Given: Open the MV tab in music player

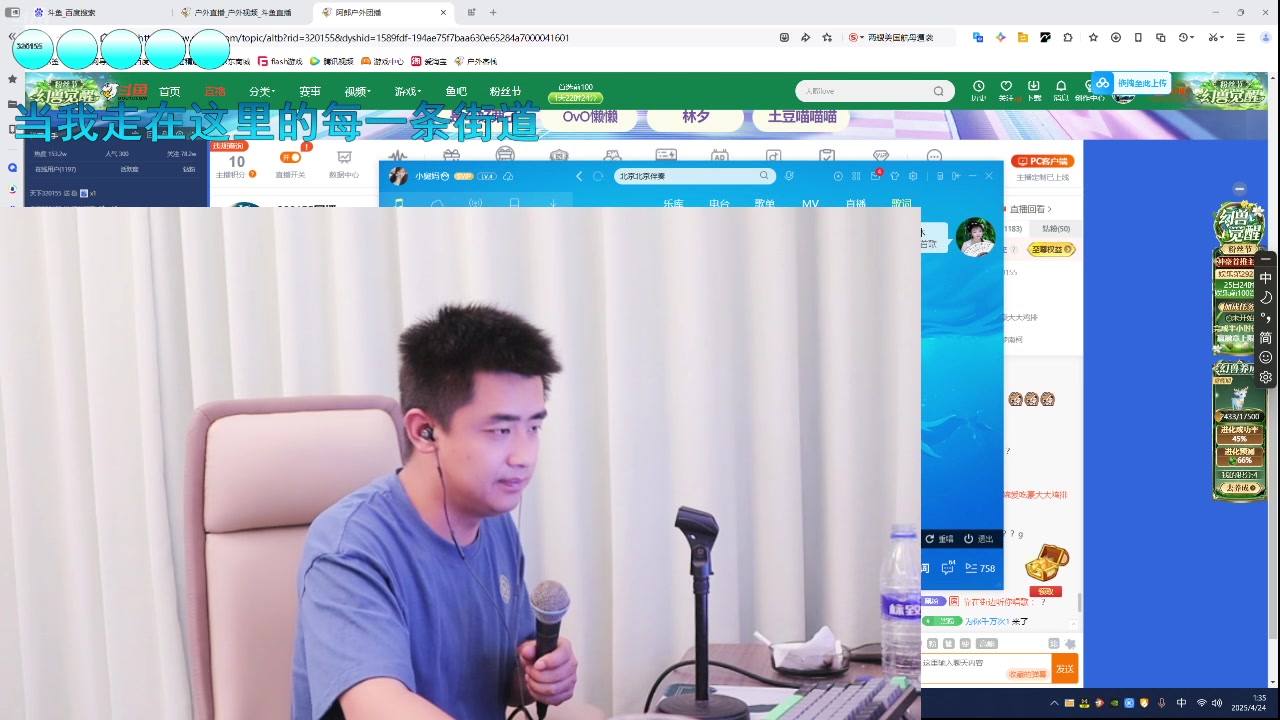Looking at the screenshot, I should point(810,203).
